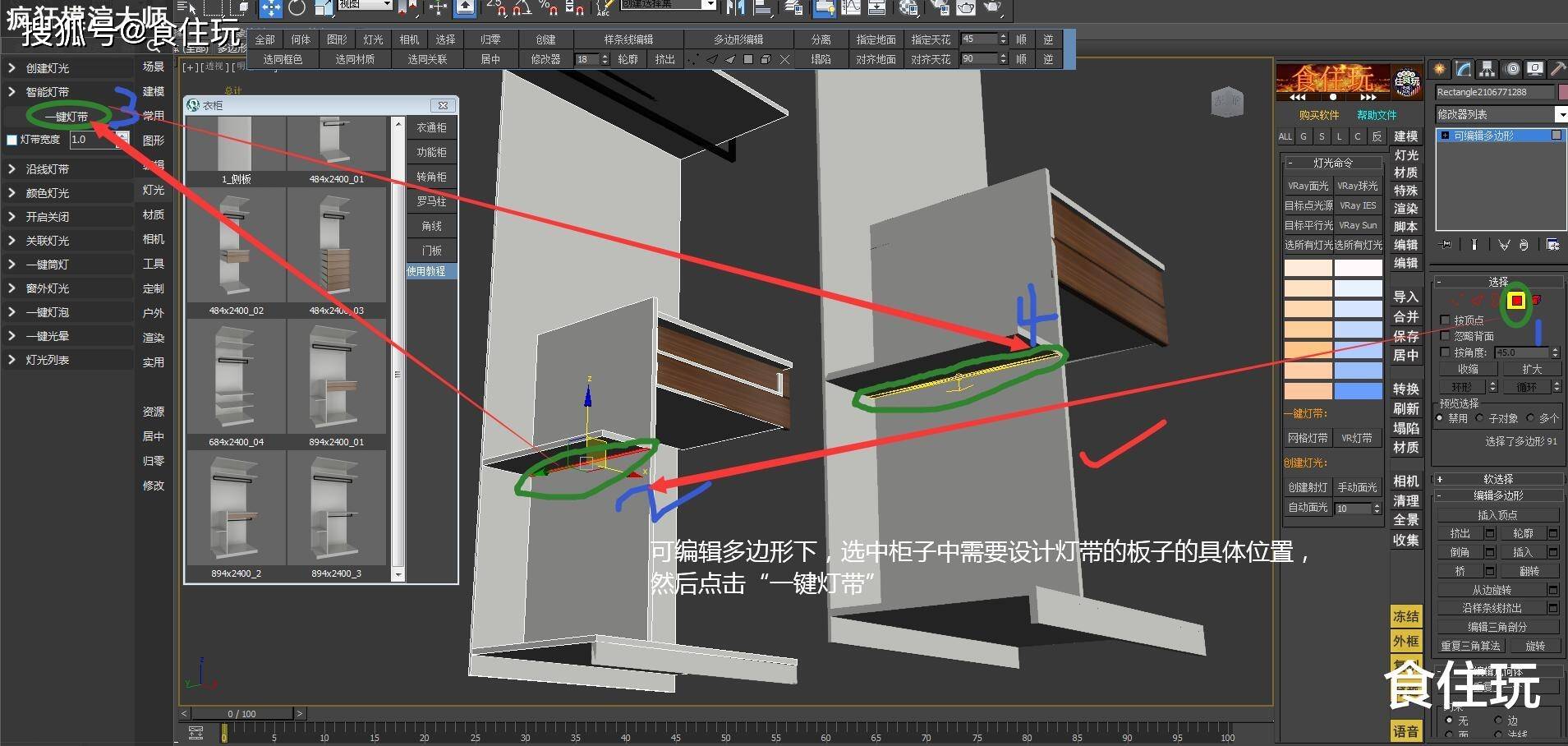Open the Utilities hammer panel tab
Image resolution: width=1568 pixels, height=746 pixels.
pos(1557,70)
